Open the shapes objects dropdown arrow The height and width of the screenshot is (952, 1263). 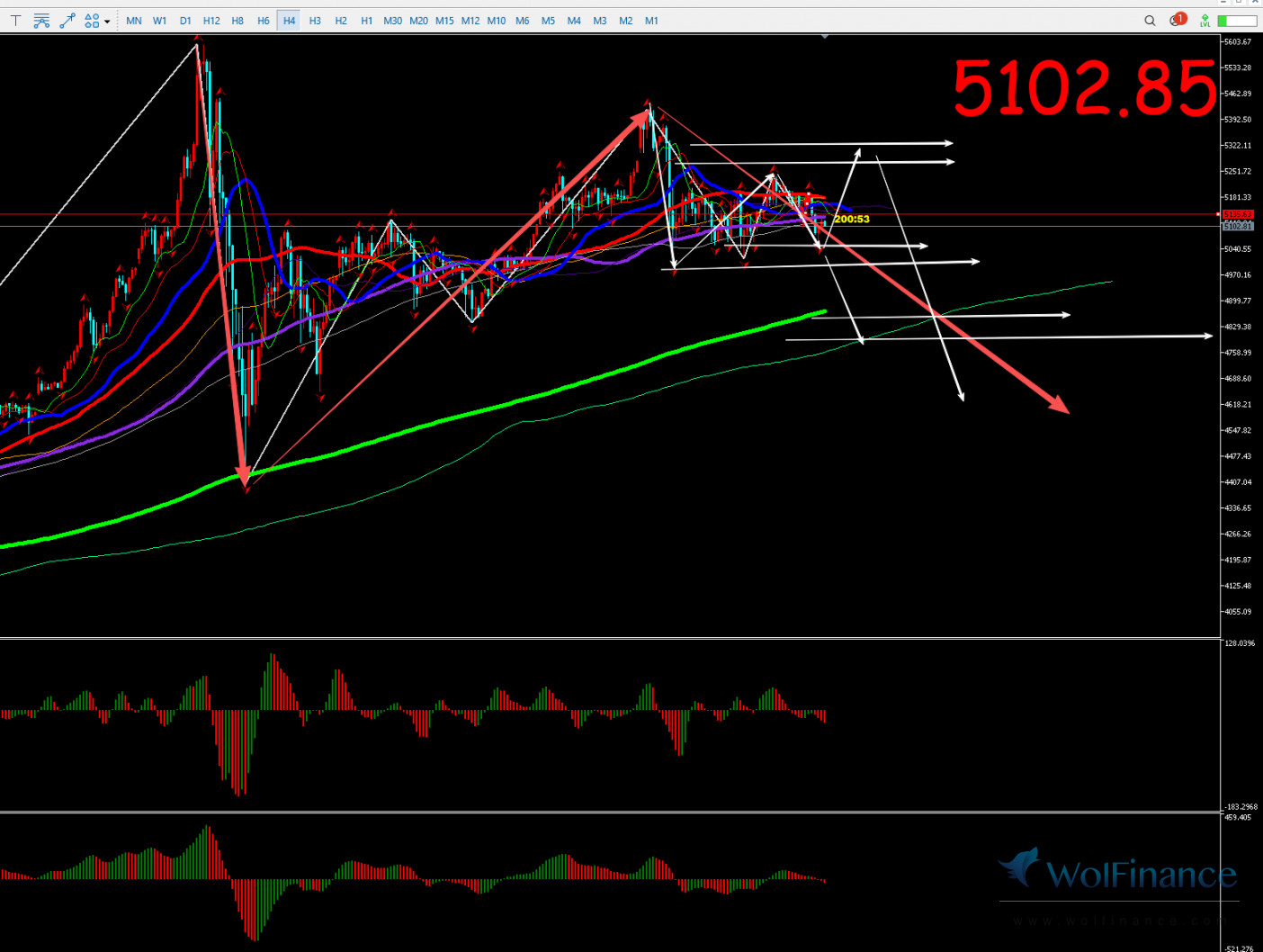coord(107,21)
